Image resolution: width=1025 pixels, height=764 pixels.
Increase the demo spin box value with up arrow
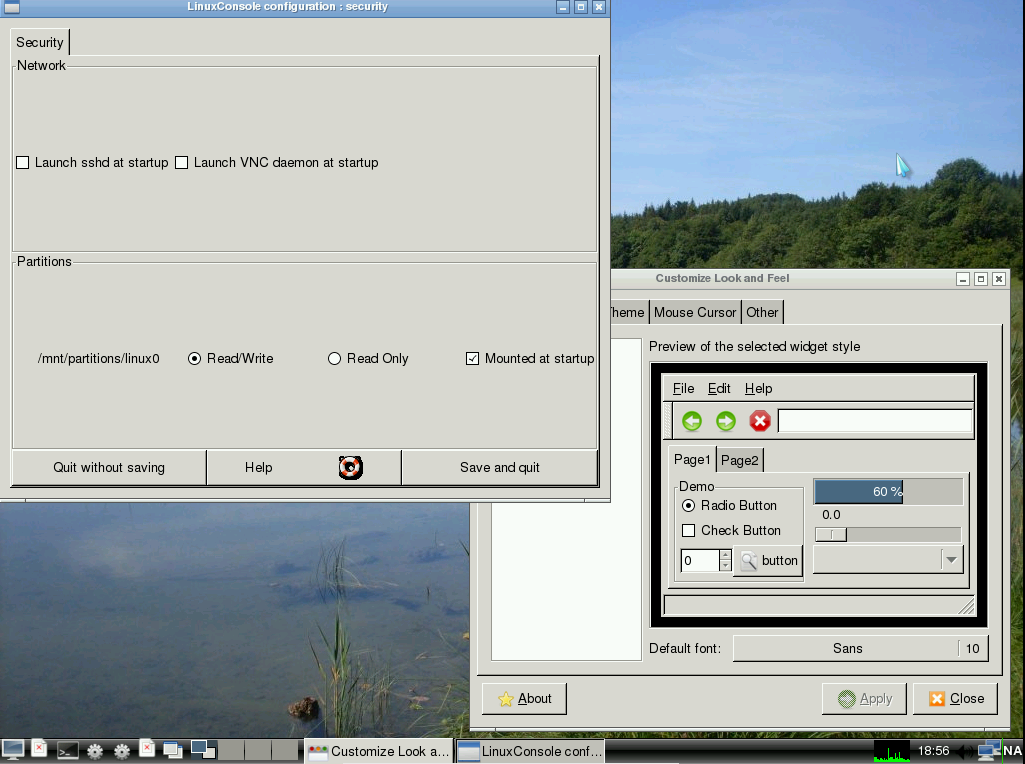tap(725, 555)
